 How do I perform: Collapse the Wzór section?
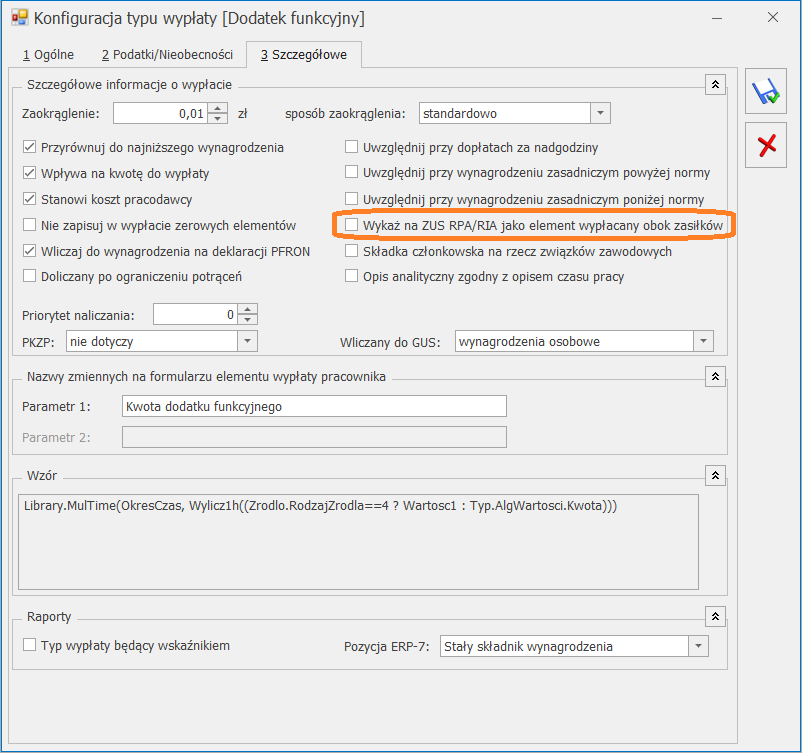pyautogui.click(x=715, y=475)
